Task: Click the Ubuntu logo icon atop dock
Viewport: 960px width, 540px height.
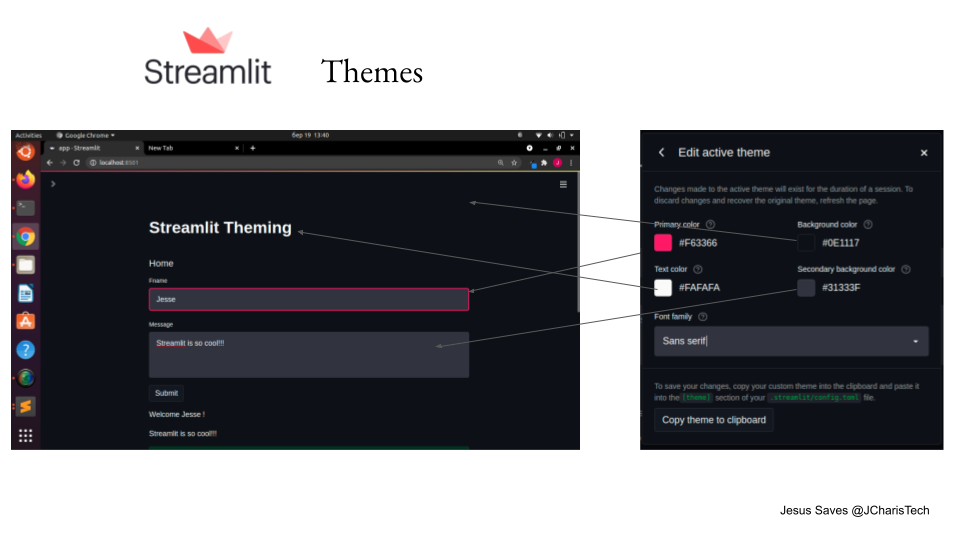Action: [26, 151]
